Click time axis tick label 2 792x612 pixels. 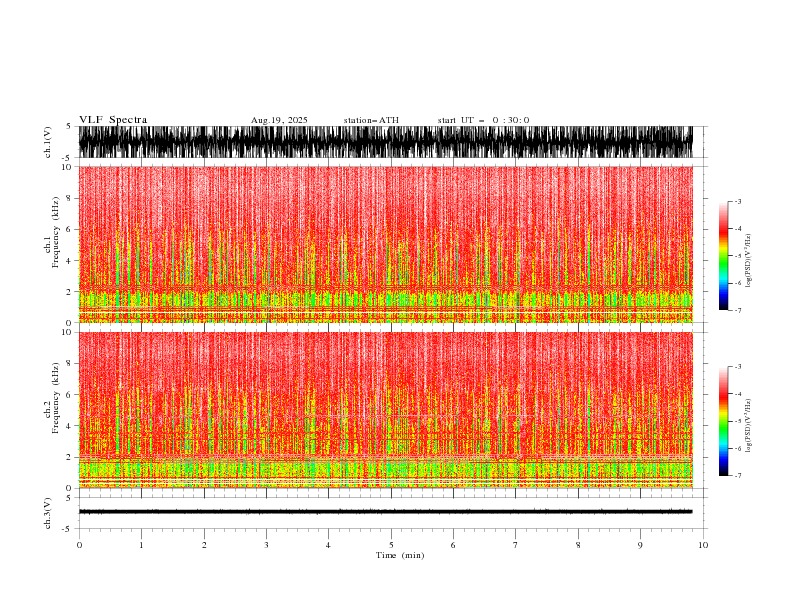[x=204, y=545]
